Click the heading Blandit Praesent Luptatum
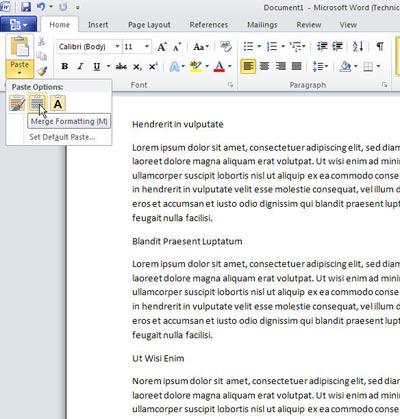400x419 pixels. [x=187, y=241]
